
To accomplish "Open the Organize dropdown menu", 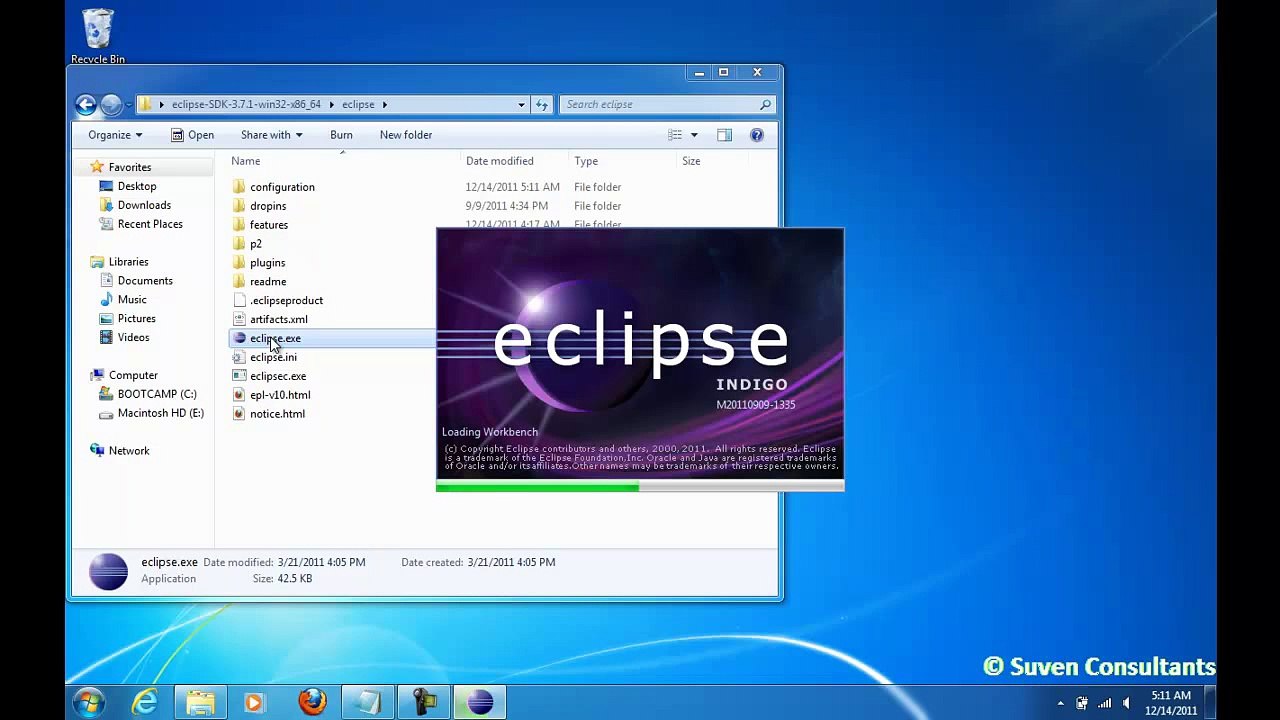I will click(x=115, y=135).
